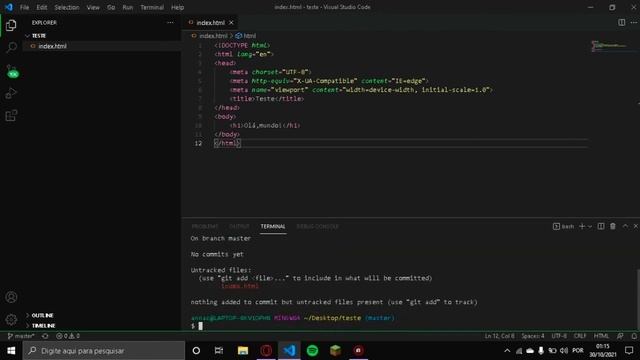This screenshot has height=360, width=640.
Task: Change end of line sequence CRLF
Action: point(580,336)
